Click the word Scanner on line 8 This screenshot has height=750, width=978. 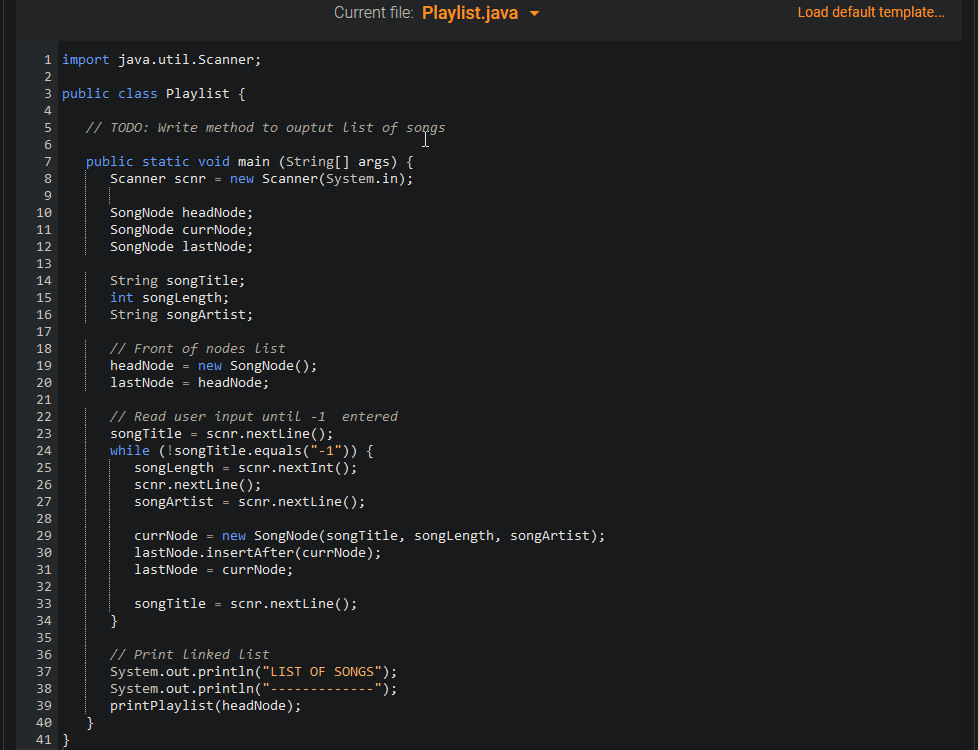point(138,178)
